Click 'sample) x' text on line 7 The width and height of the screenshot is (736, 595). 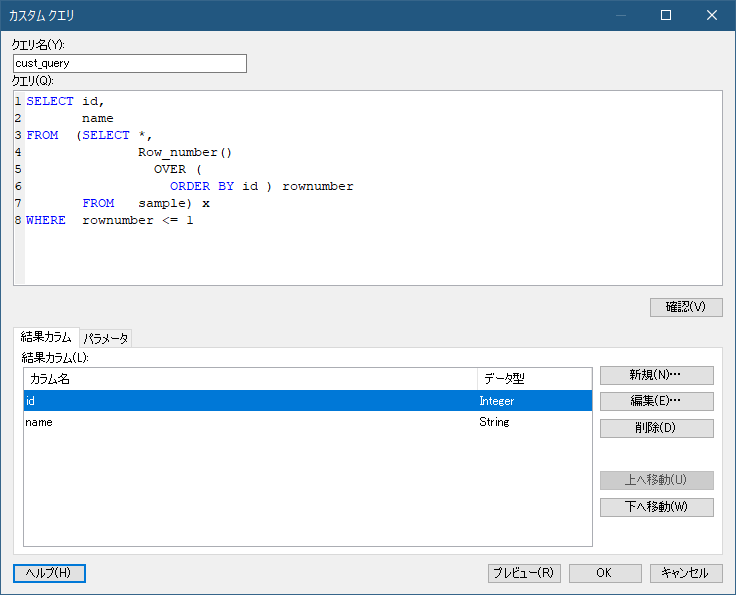174,203
